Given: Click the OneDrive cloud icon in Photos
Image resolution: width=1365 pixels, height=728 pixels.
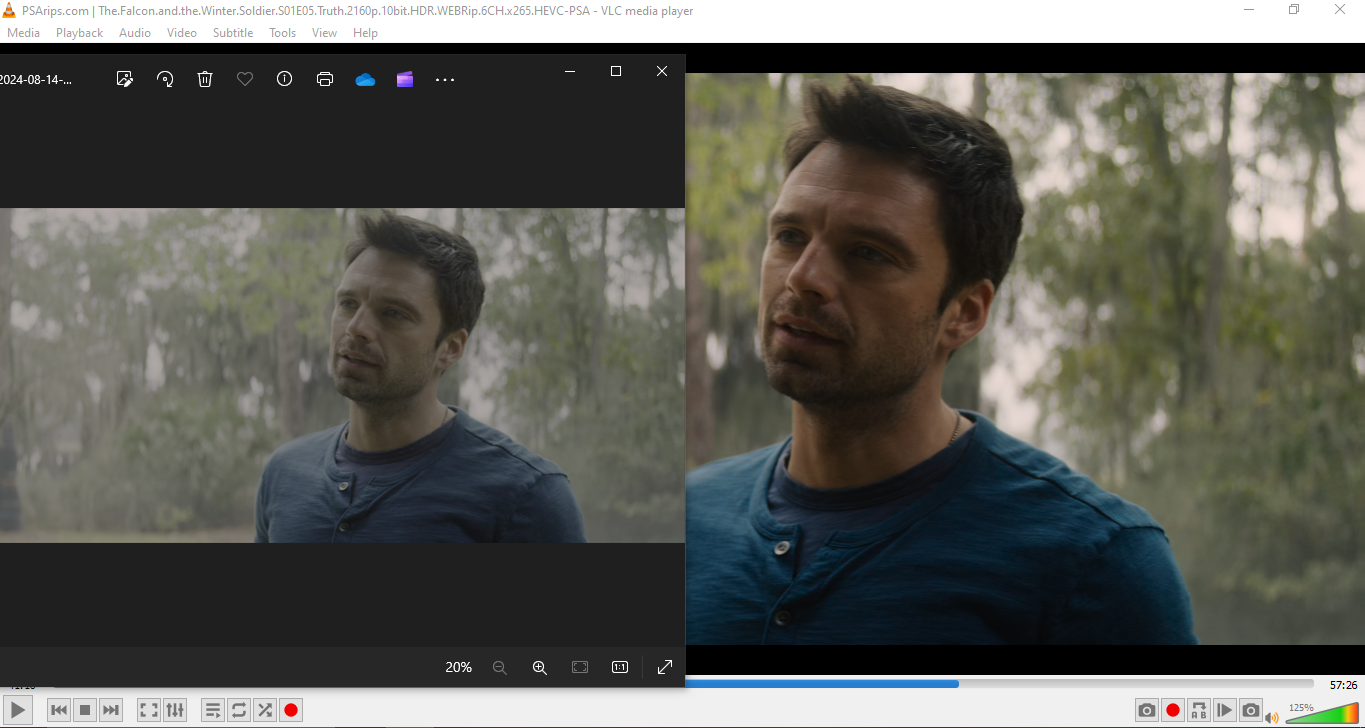Looking at the screenshot, I should click(365, 79).
